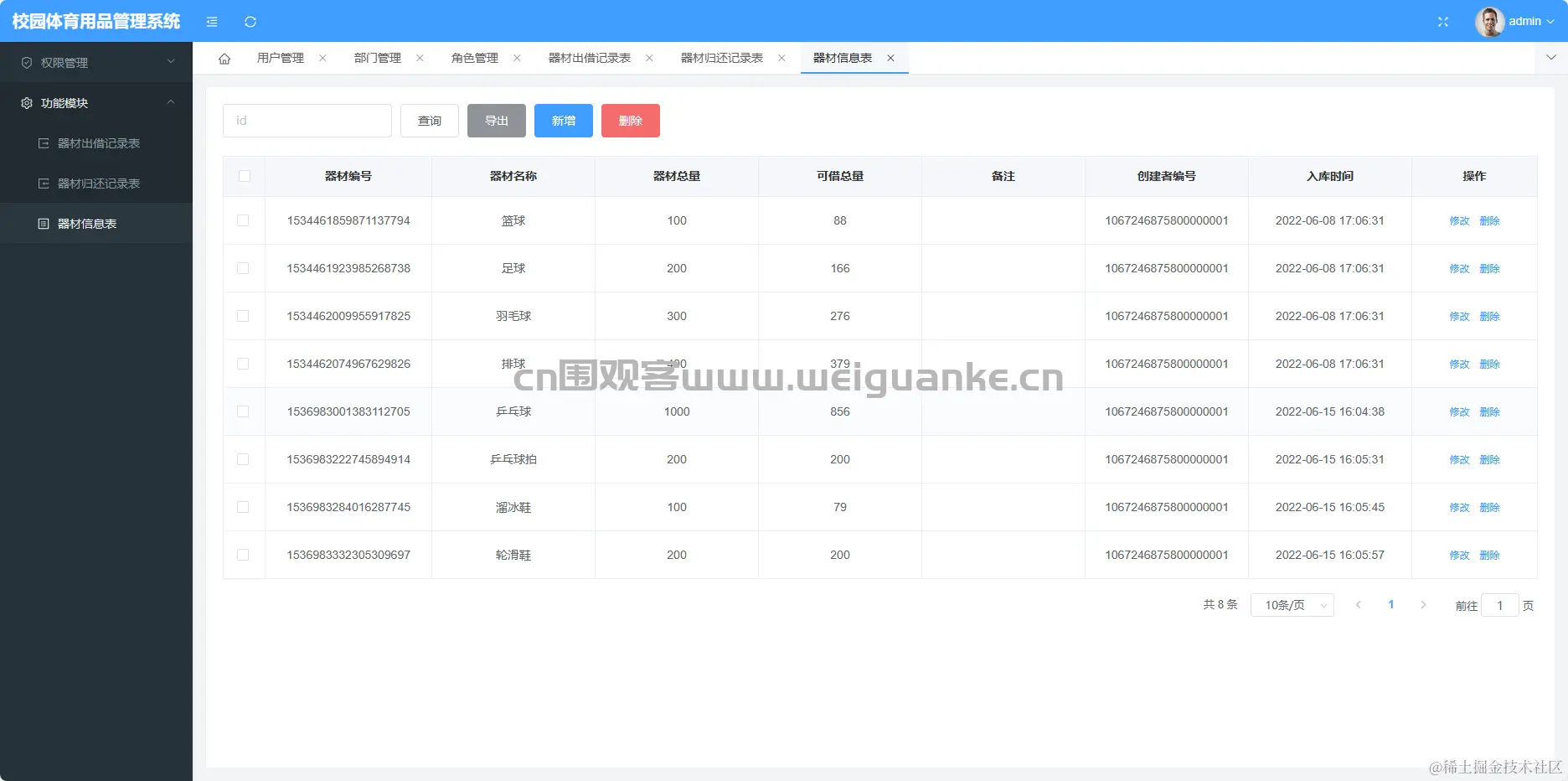Click the 导出 export button

[x=497, y=121]
